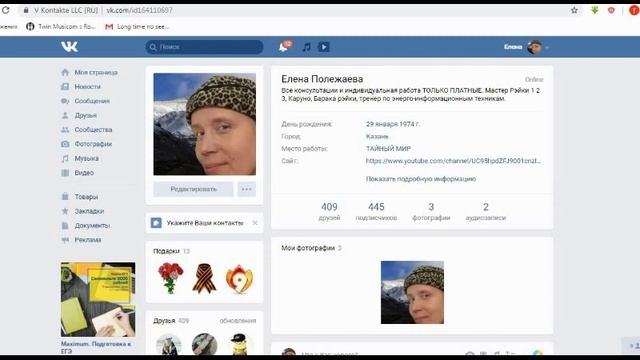Click the second friend avatar
Screen dimensions: 640x360
[x=204, y=344]
